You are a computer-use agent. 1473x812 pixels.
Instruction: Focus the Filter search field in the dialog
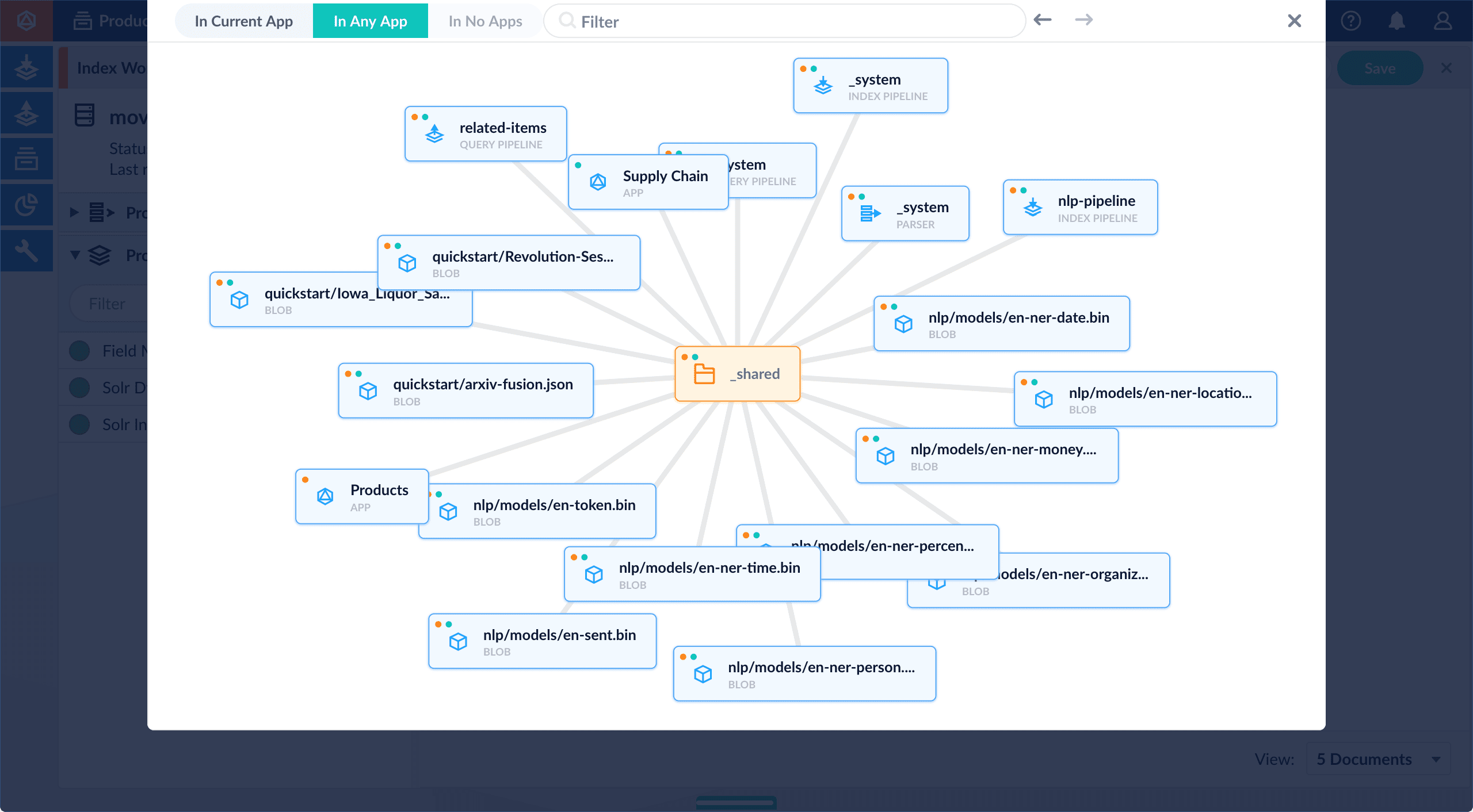784,21
